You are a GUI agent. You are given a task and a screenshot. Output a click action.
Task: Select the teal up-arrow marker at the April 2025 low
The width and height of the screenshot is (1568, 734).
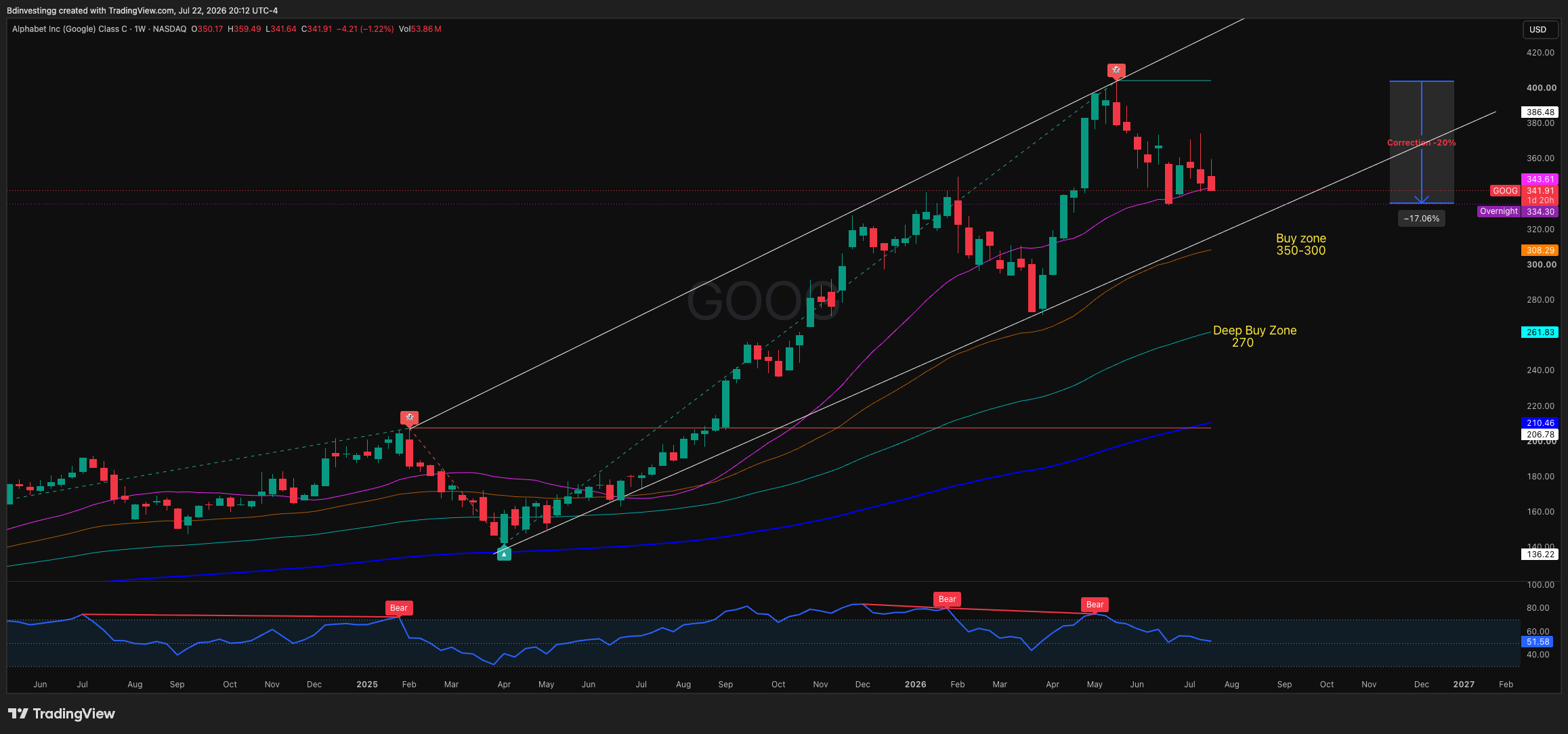[504, 554]
